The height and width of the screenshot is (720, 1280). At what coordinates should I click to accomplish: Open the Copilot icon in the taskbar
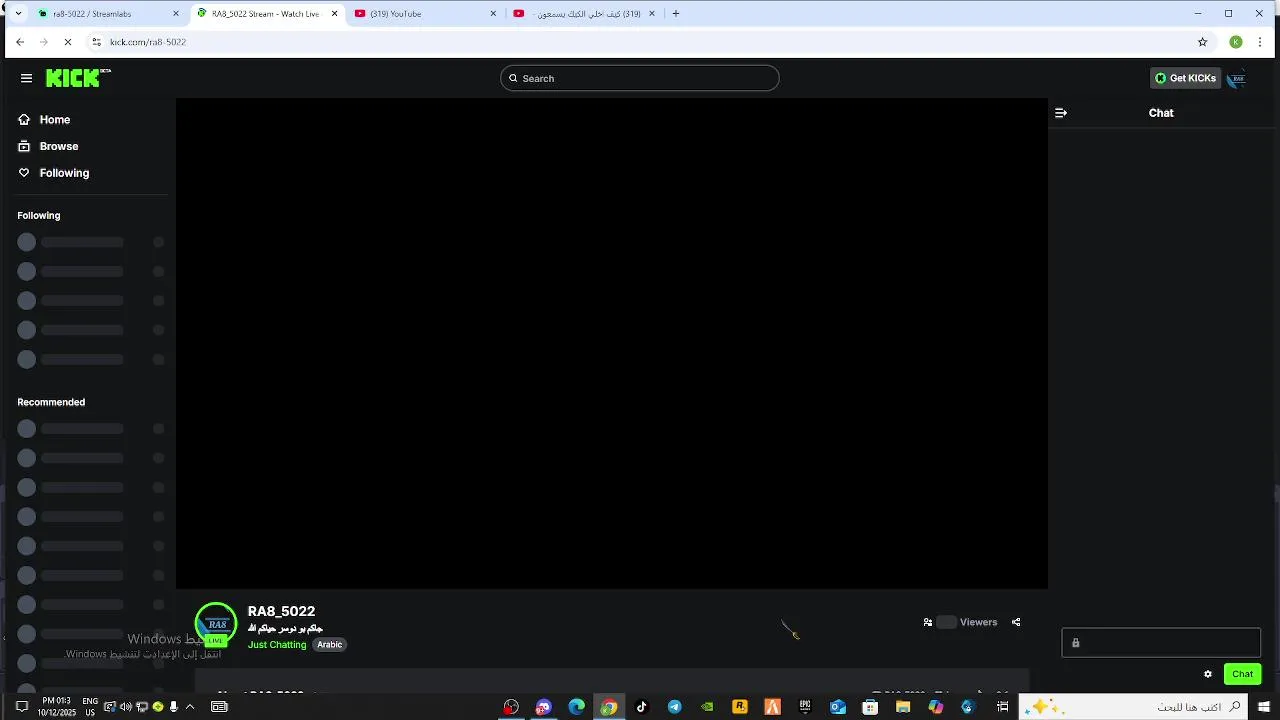936,707
